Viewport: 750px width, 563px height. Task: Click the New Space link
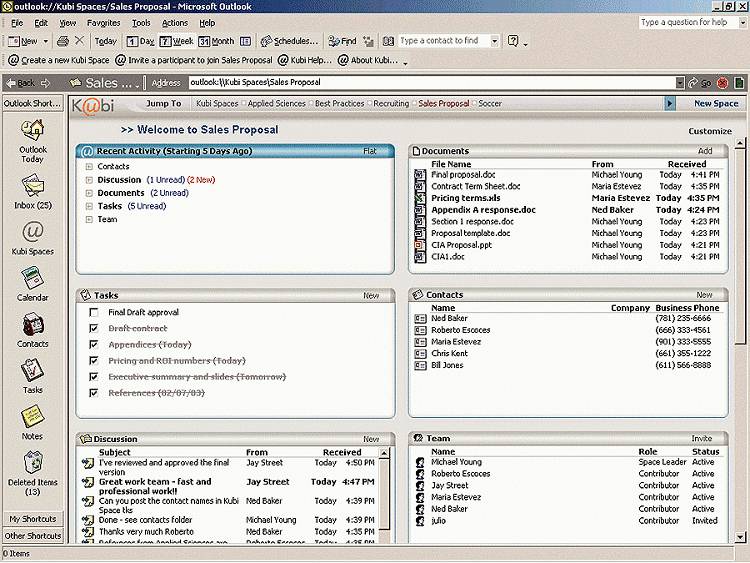click(716, 103)
